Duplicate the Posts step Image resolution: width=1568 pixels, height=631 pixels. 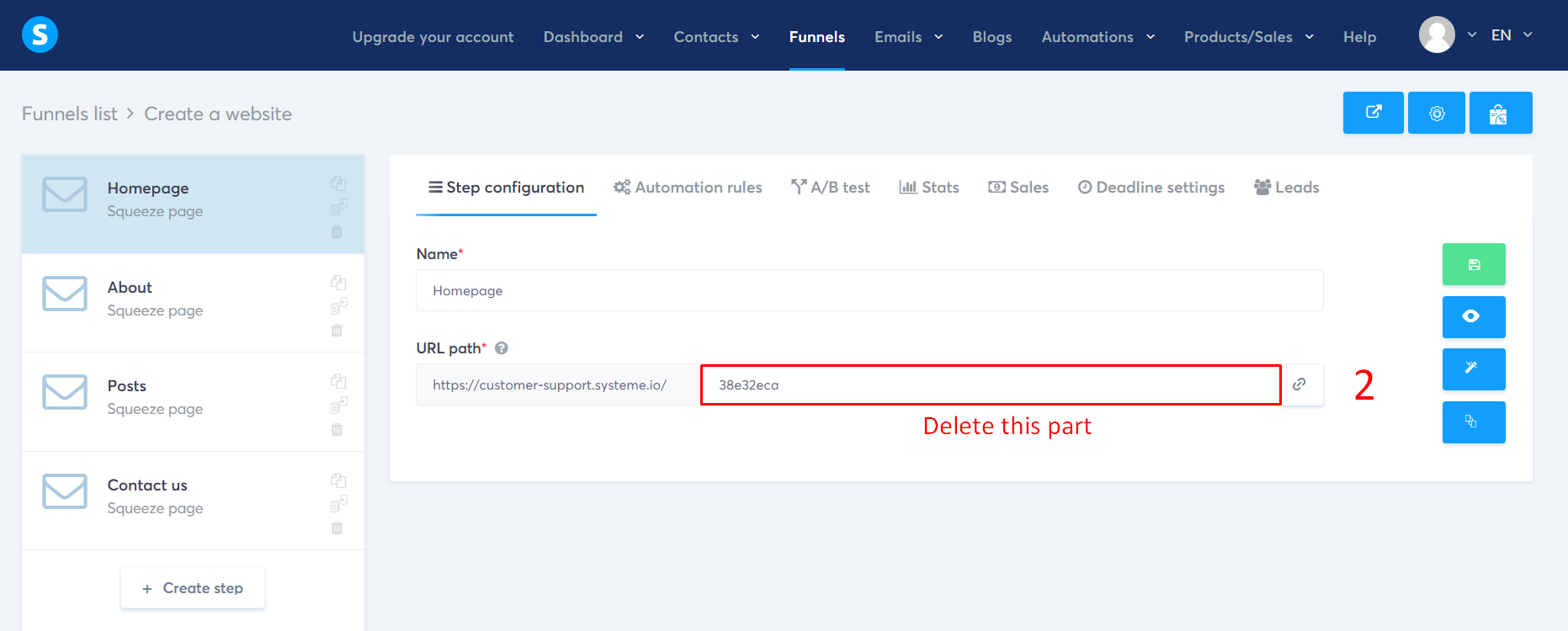(338, 381)
